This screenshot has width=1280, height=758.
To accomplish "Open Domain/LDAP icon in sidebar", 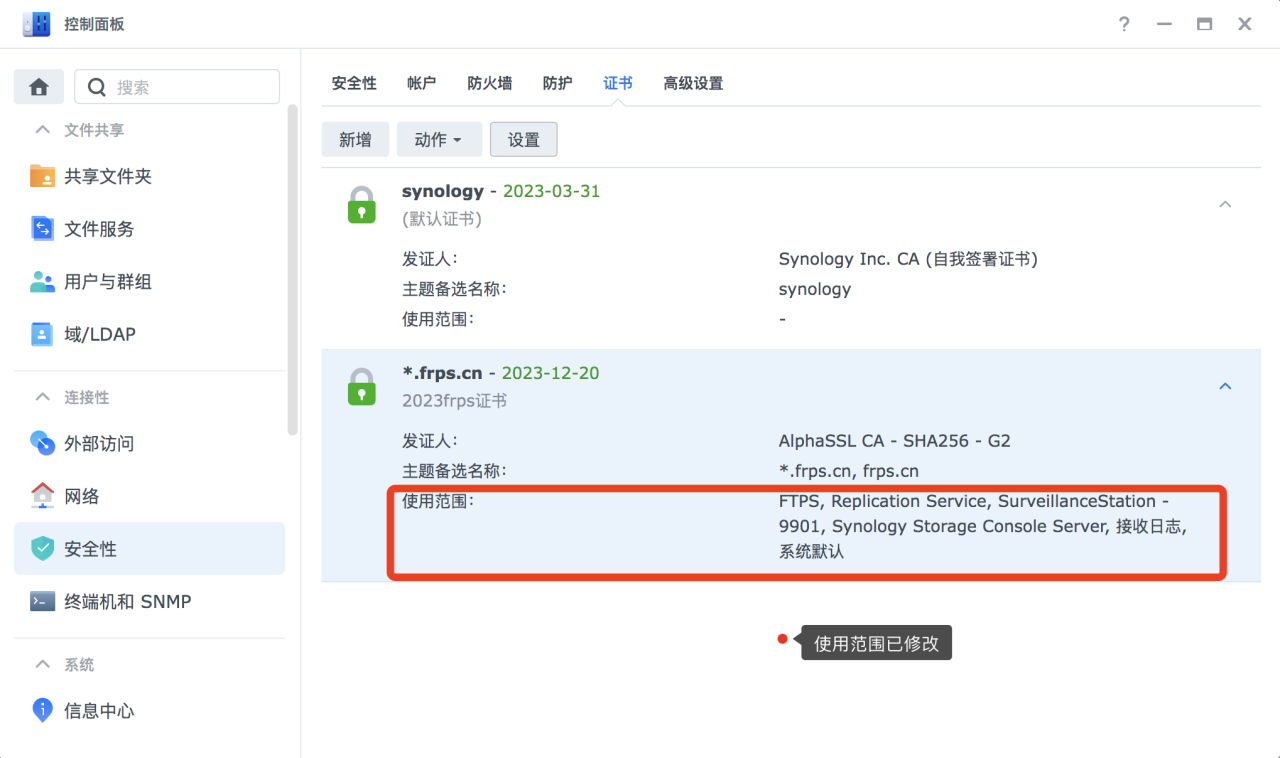I will (x=42, y=334).
